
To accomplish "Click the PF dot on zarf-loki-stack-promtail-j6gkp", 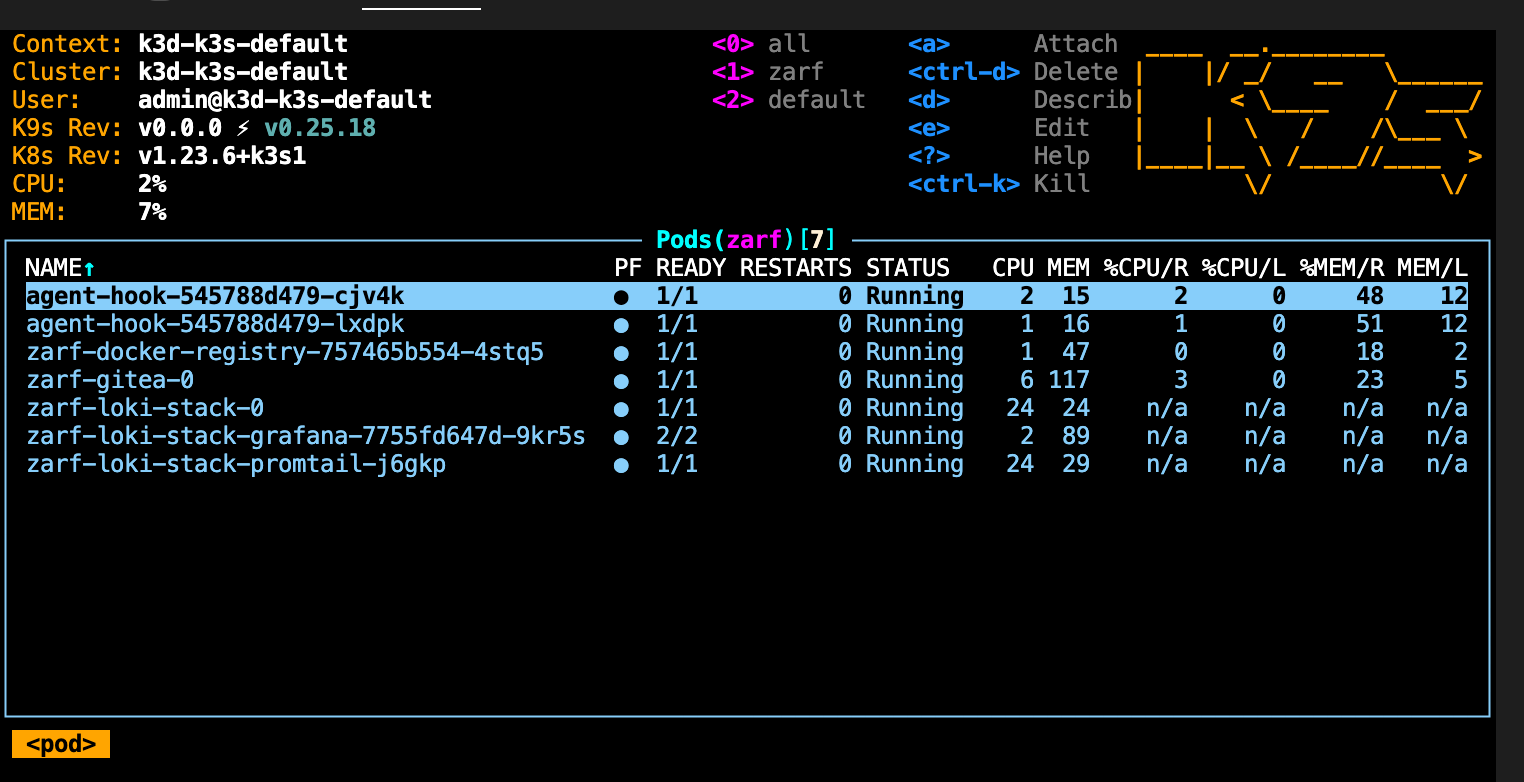I will (x=621, y=464).
